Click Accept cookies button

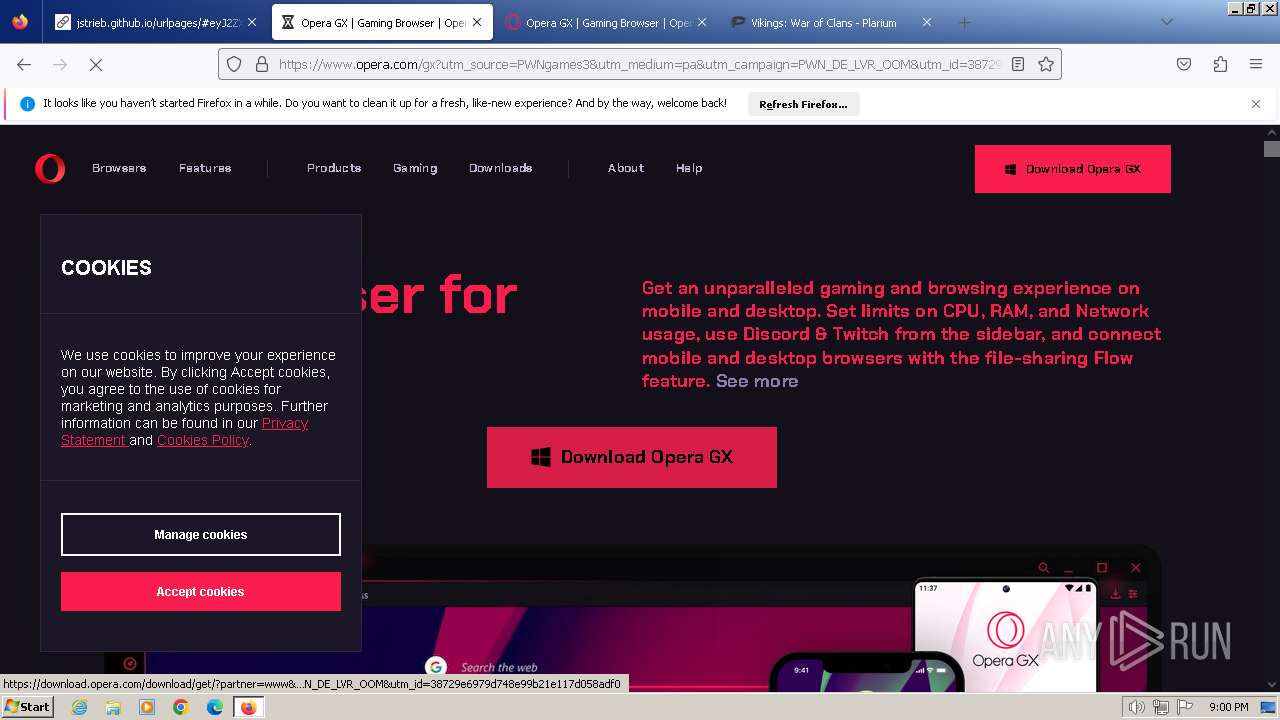(201, 592)
